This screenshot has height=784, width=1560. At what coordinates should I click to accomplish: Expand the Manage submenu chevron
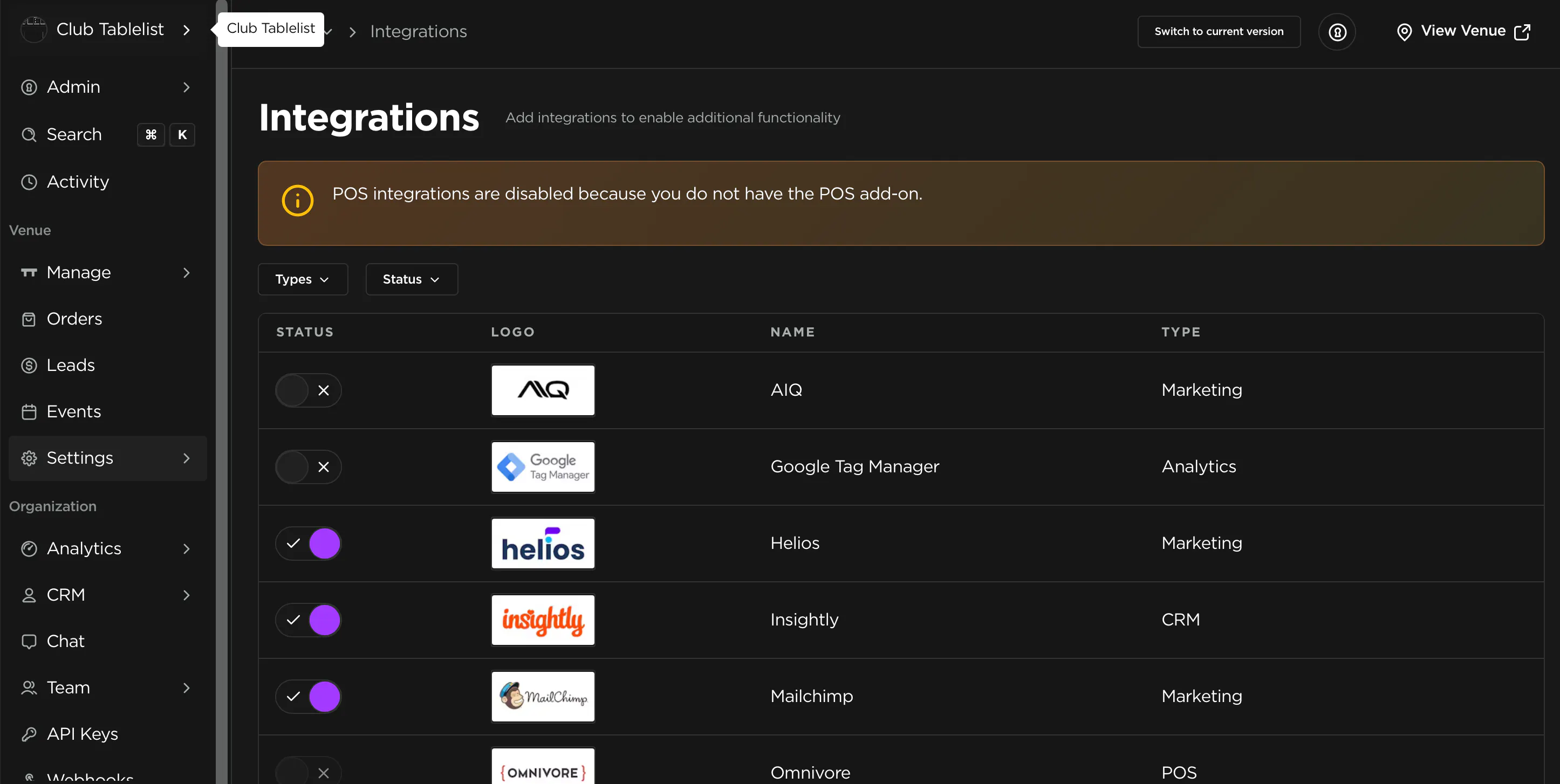(x=187, y=272)
